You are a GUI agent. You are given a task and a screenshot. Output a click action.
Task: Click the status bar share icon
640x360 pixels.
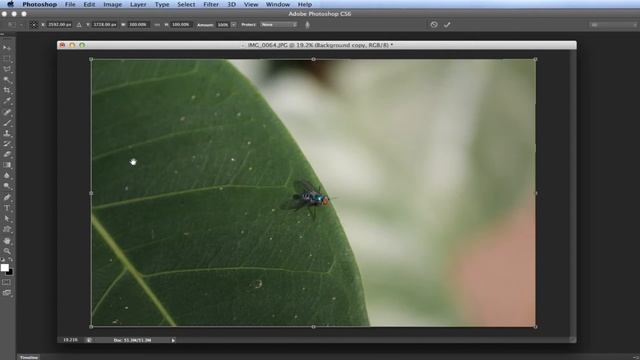tap(89, 340)
